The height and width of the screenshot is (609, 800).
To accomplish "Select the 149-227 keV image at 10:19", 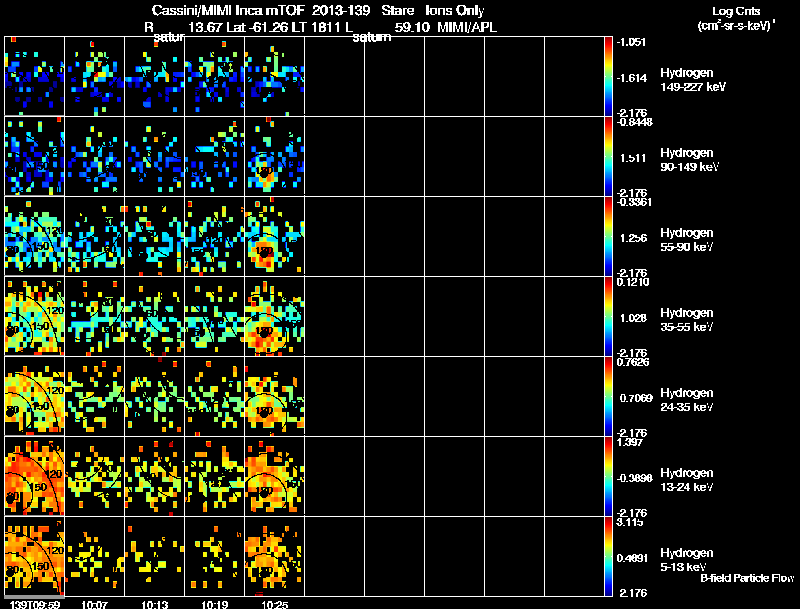I will coord(214,76).
